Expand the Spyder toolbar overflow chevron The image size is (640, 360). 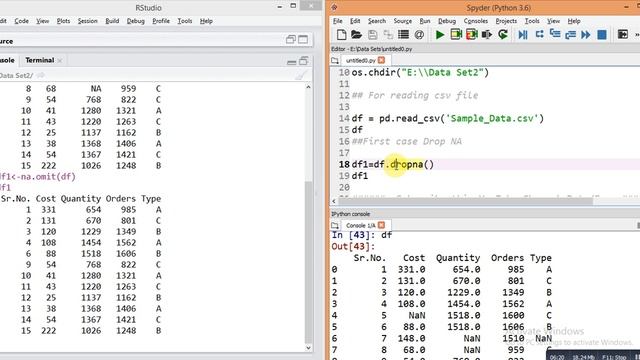coord(637,35)
